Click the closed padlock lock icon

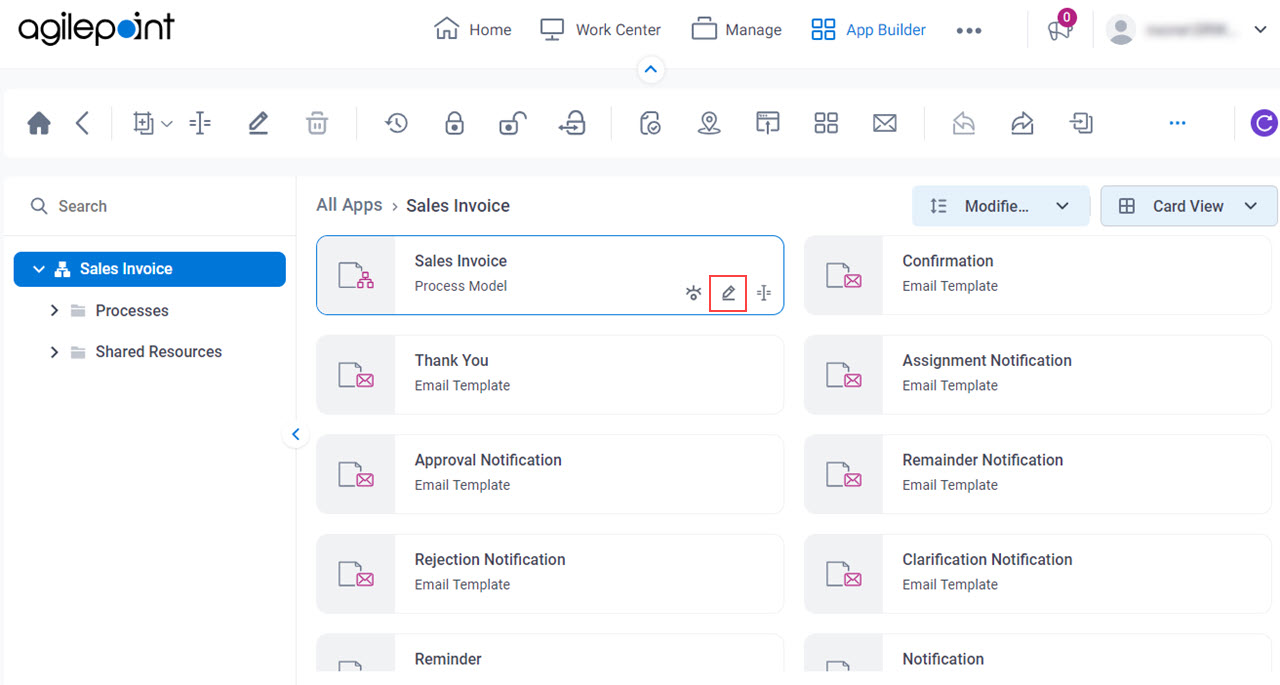point(454,123)
